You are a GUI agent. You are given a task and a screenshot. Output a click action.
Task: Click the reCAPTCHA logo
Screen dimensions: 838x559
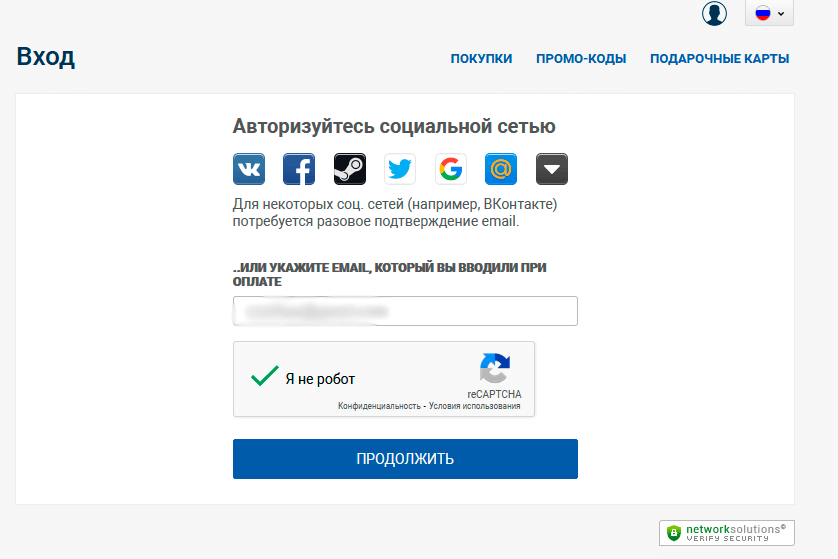pyautogui.click(x=494, y=368)
